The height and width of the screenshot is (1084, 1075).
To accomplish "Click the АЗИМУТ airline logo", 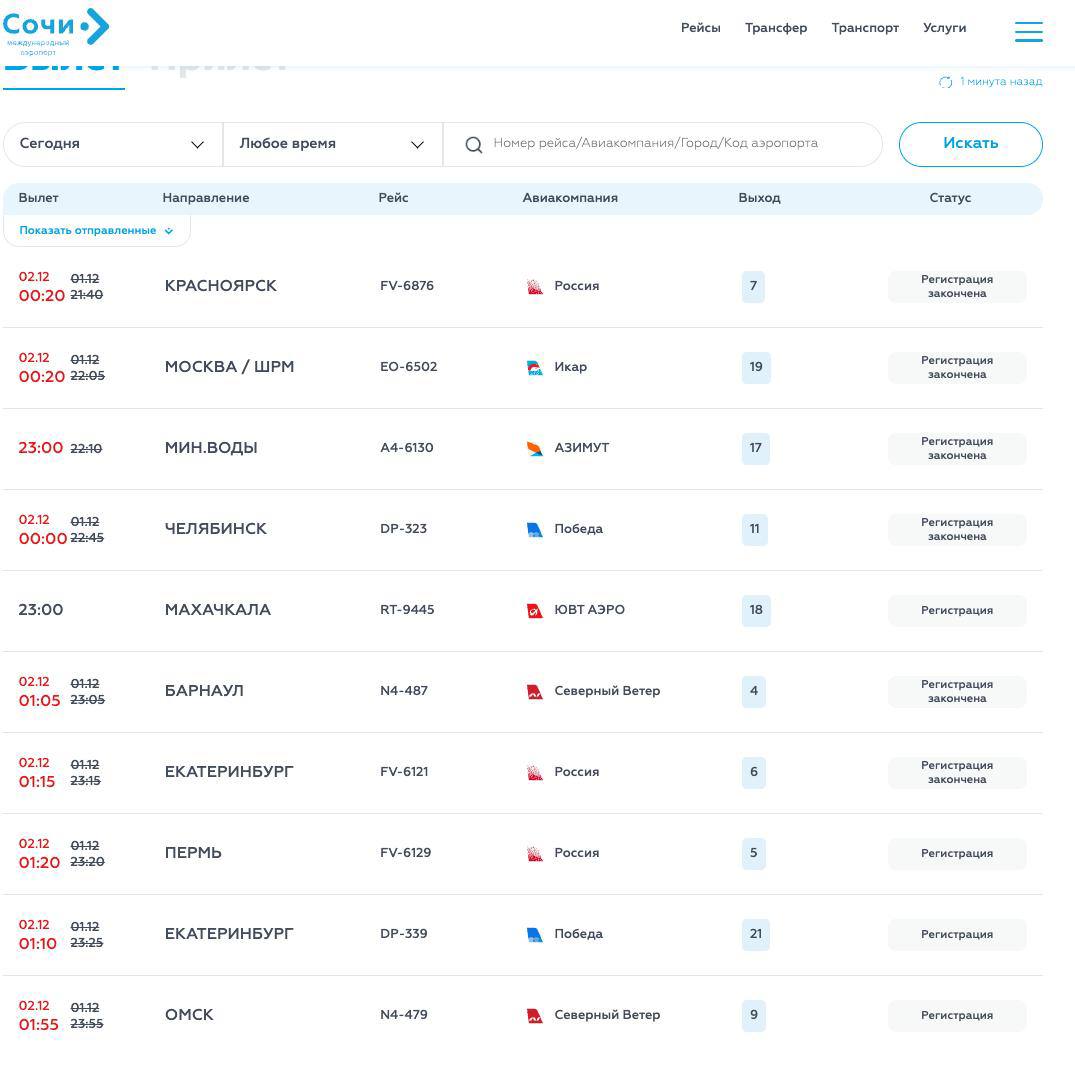I will [535, 449].
